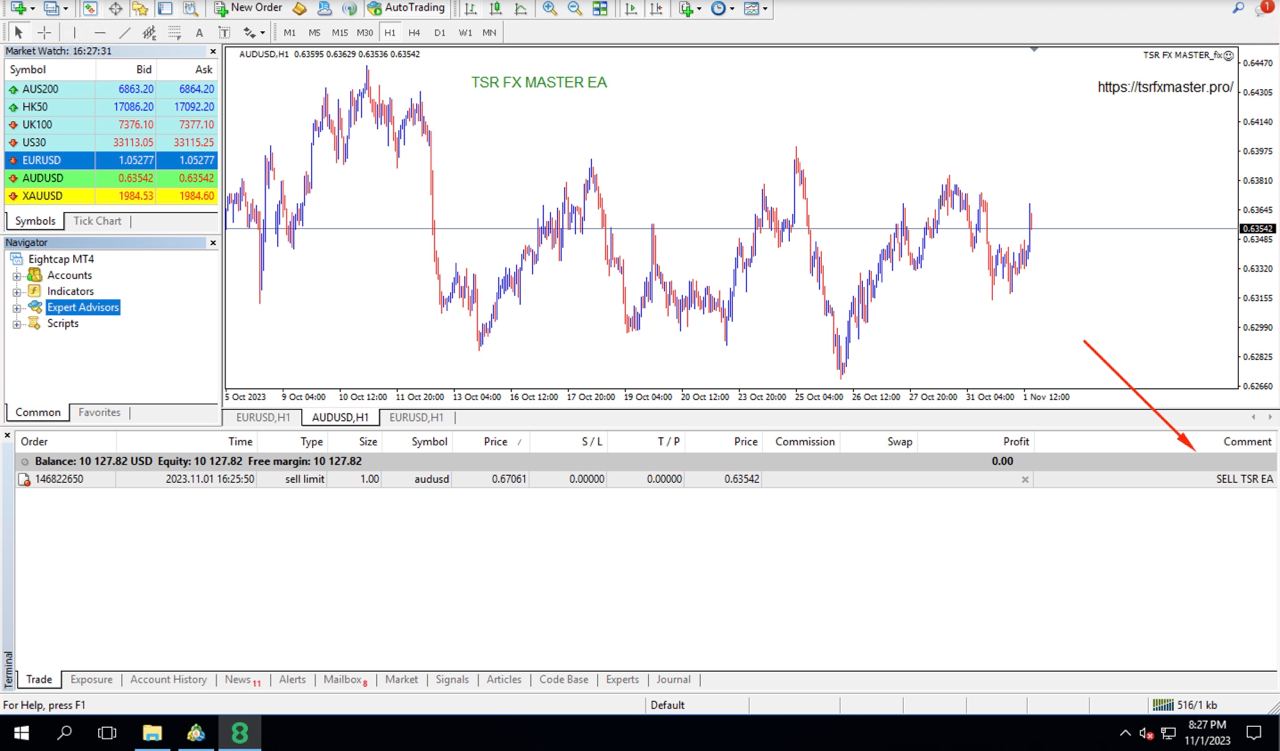Tile chart windows icon

pos(600,8)
